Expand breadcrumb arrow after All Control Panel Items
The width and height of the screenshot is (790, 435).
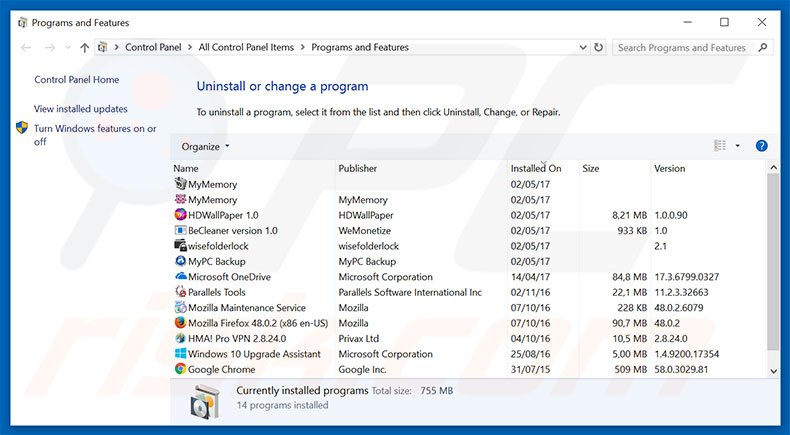302,47
